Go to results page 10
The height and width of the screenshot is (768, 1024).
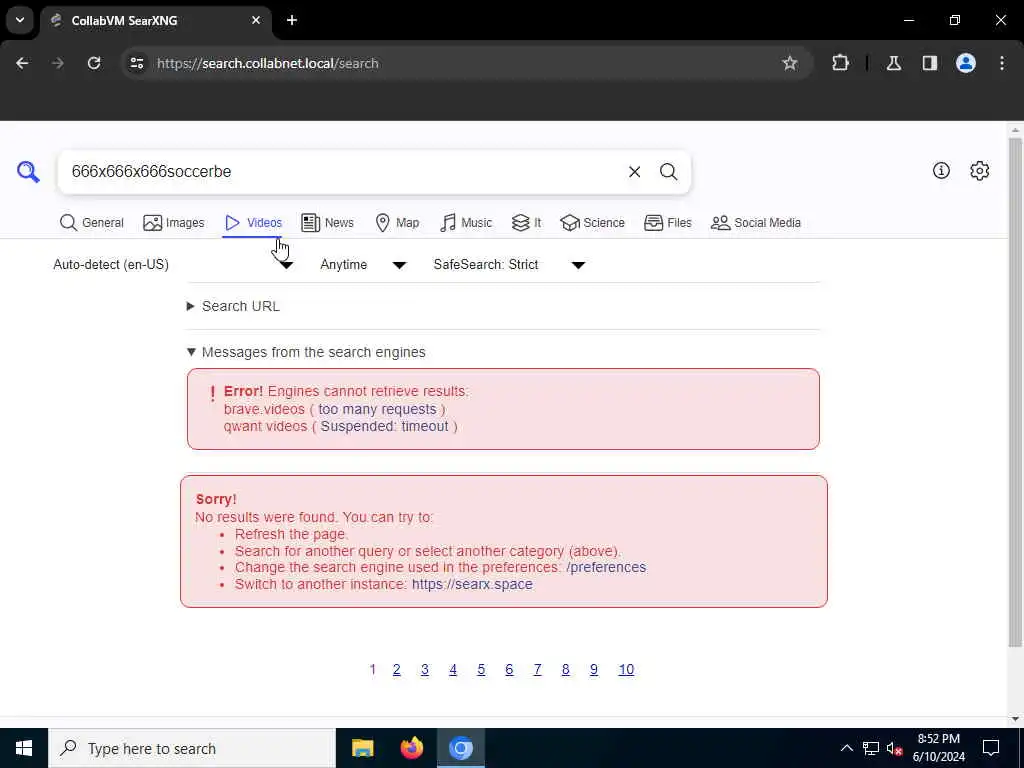pyautogui.click(x=626, y=669)
